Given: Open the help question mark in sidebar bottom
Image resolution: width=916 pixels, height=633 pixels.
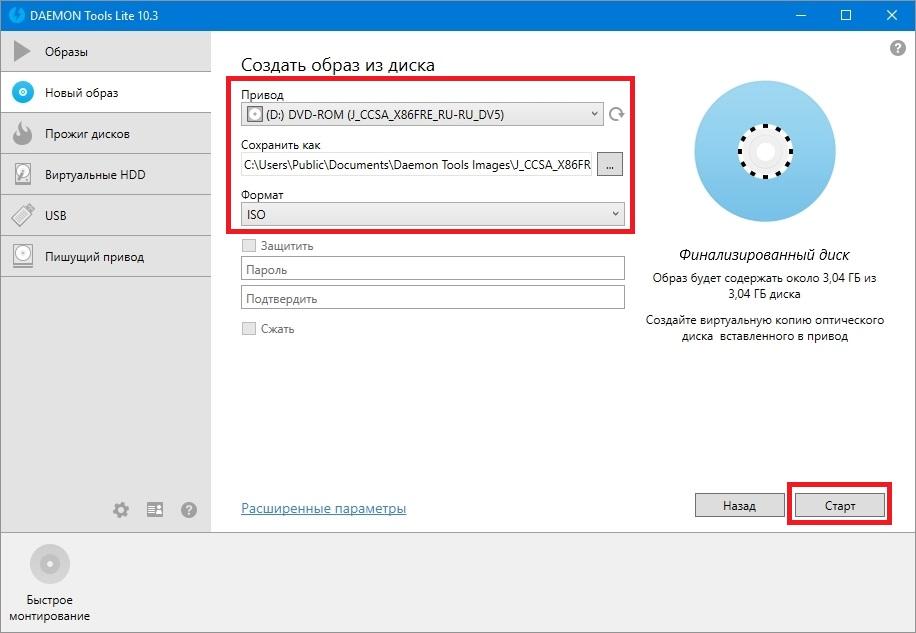Looking at the screenshot, I should pyautogui.click(x=189, y=510).
